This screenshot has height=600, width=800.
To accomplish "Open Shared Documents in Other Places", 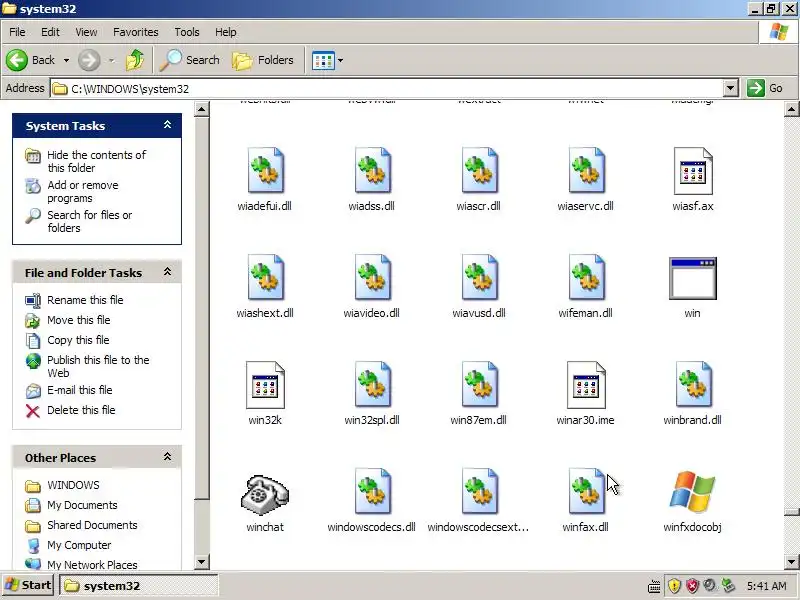I will (x=92, y=525).
